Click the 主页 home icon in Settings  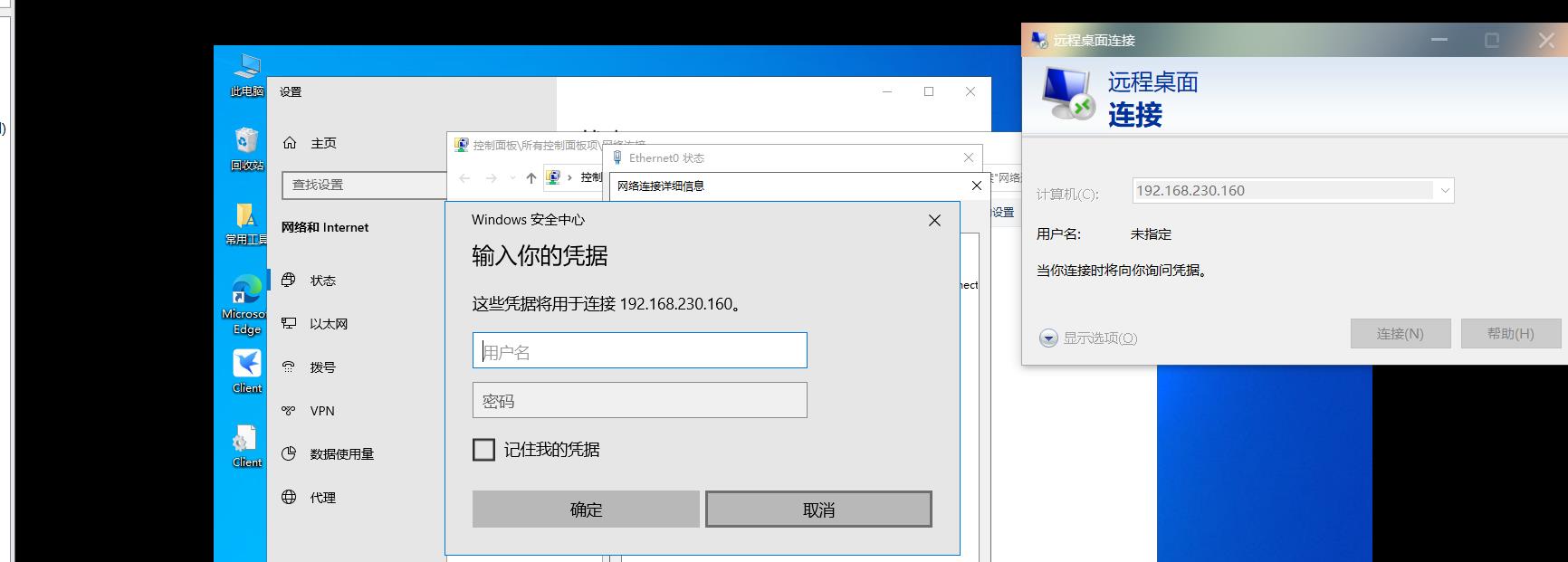tap(290, 143)
